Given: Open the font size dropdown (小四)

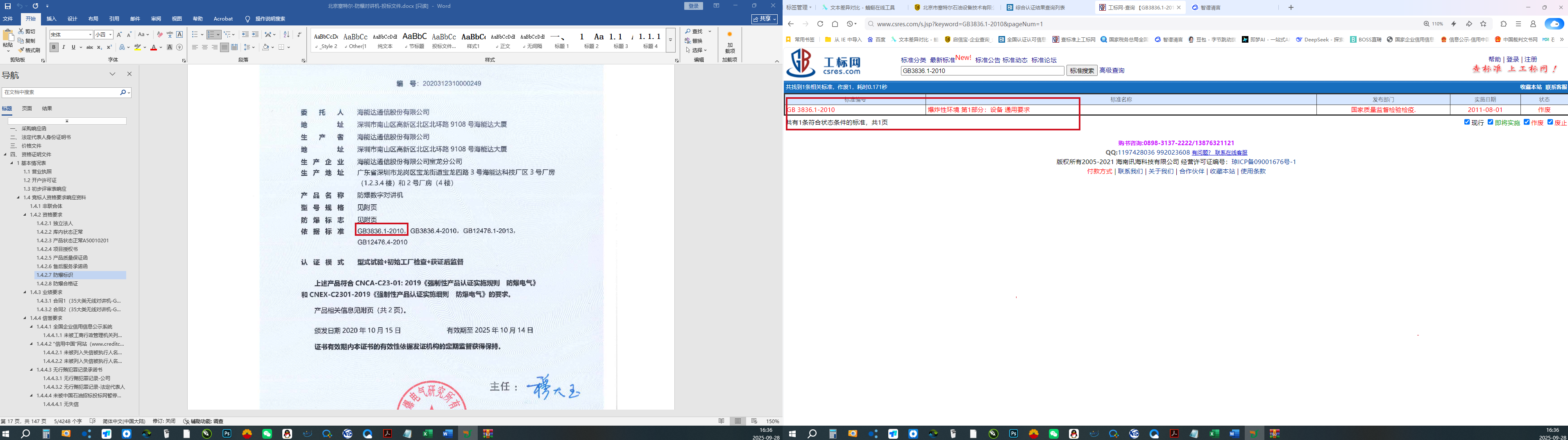Looking at the screenshot, I should tap(111, 35).
